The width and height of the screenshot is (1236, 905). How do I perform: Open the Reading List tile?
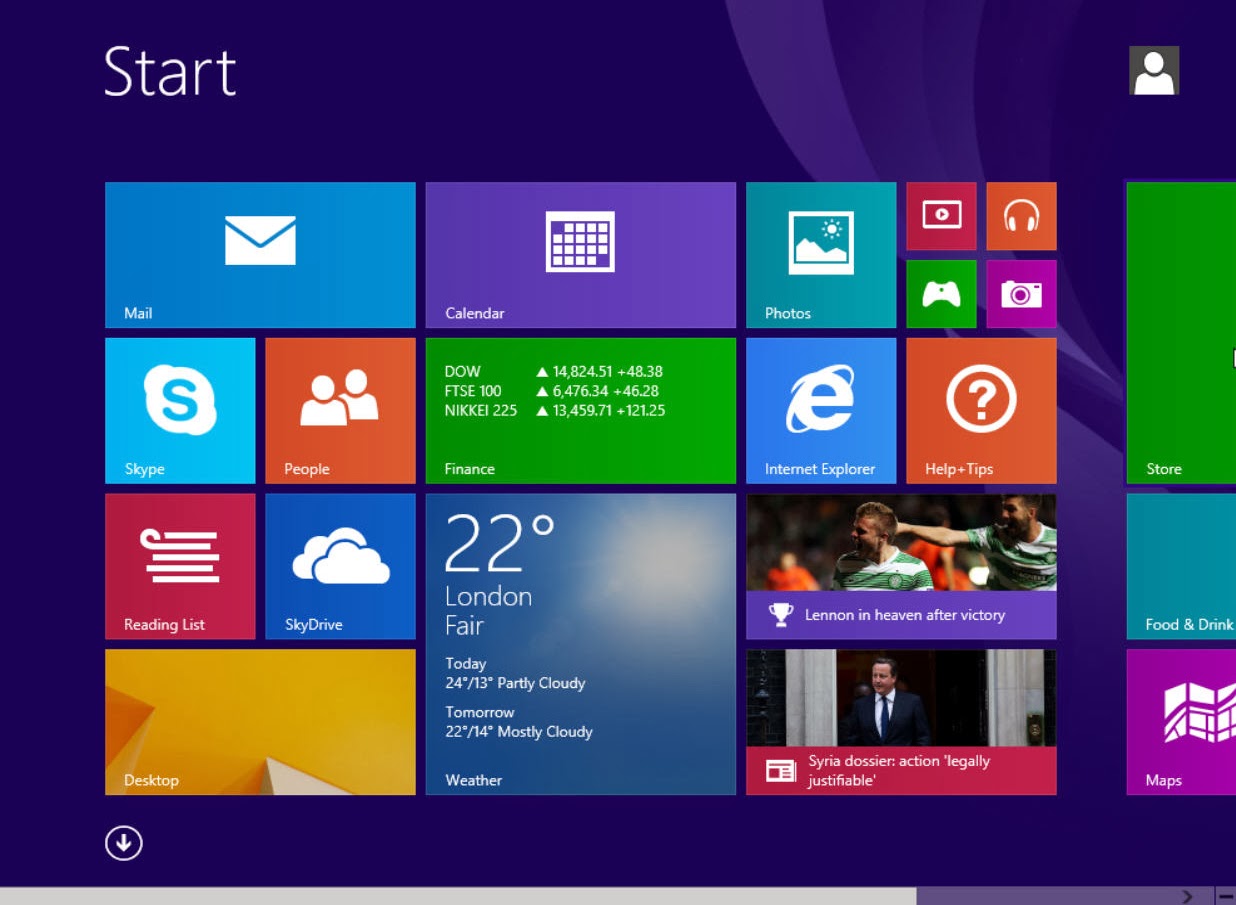[x=180, y=566]
